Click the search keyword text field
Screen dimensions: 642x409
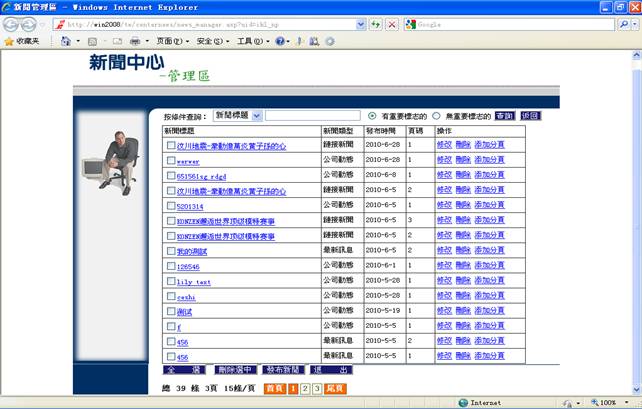312,116
